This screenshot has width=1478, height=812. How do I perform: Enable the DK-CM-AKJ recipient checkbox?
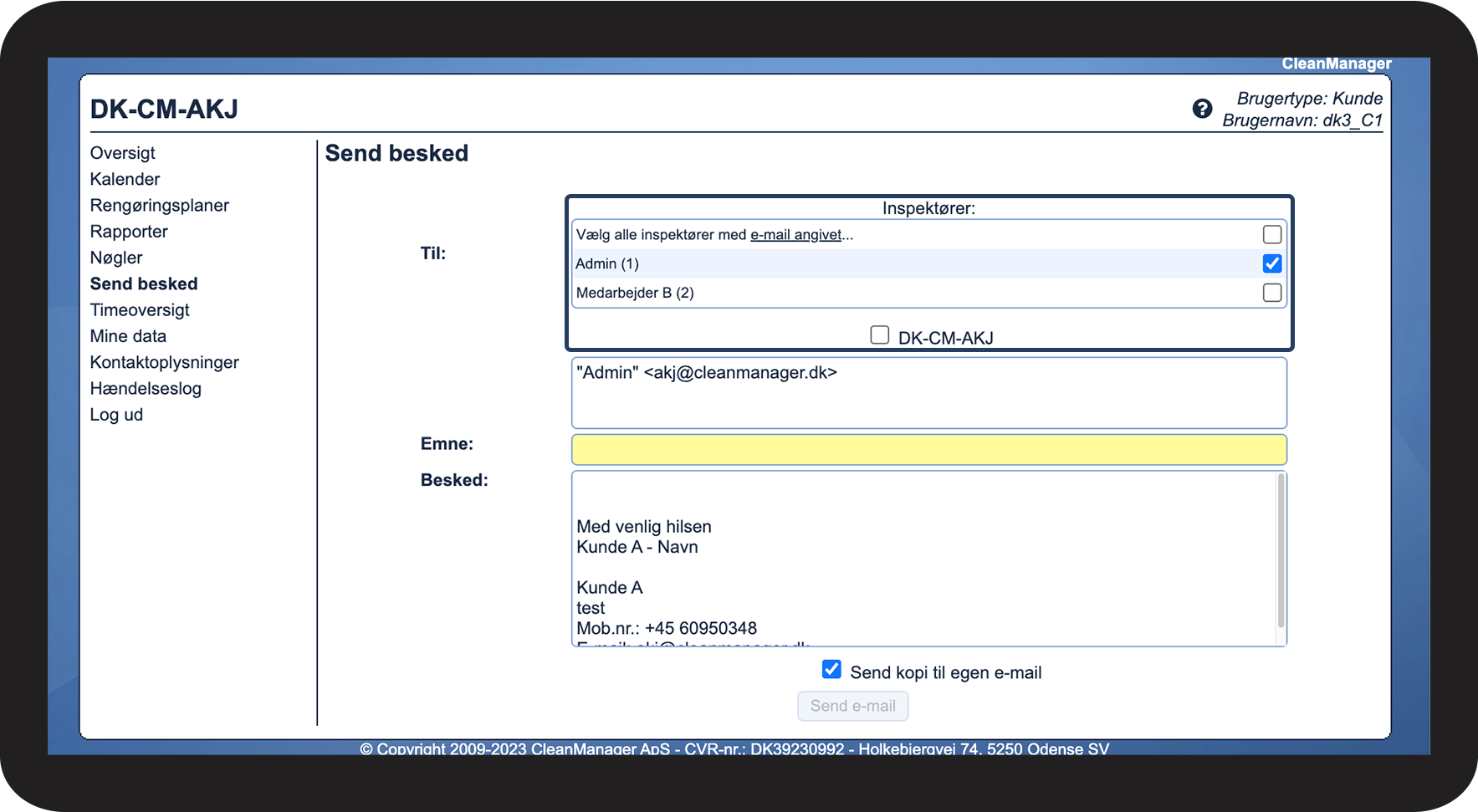(x=879, y=335)
